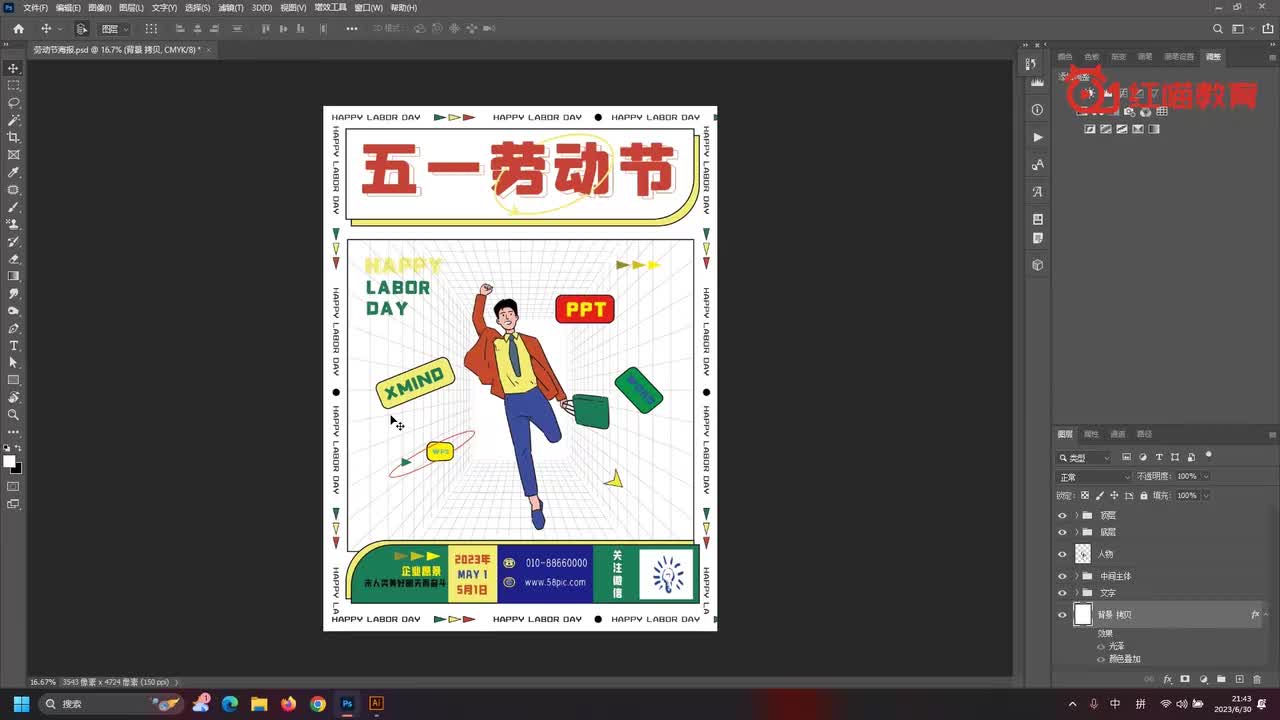Toggle the 光泽 effect visibility

pyautogui.click(x=1101, y=646)
